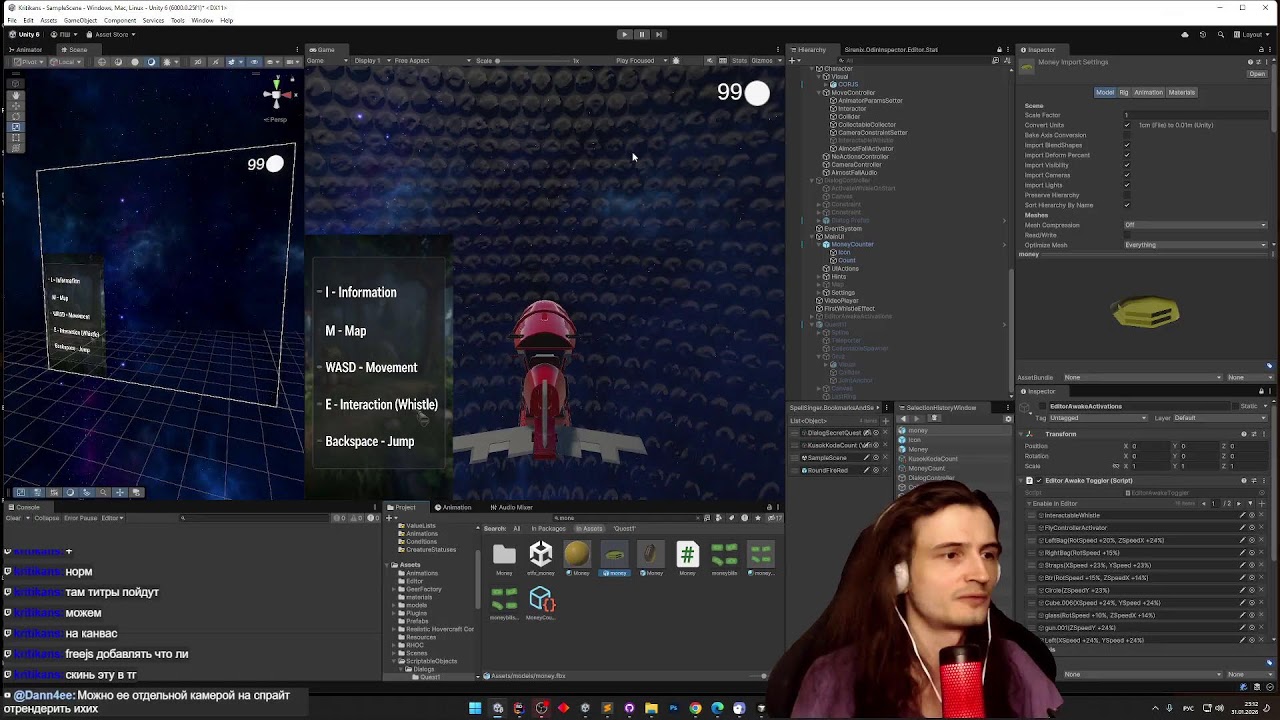Switch to the Audio Mixer tab
The image size is (1280, 720).
(x=513, y=507)
